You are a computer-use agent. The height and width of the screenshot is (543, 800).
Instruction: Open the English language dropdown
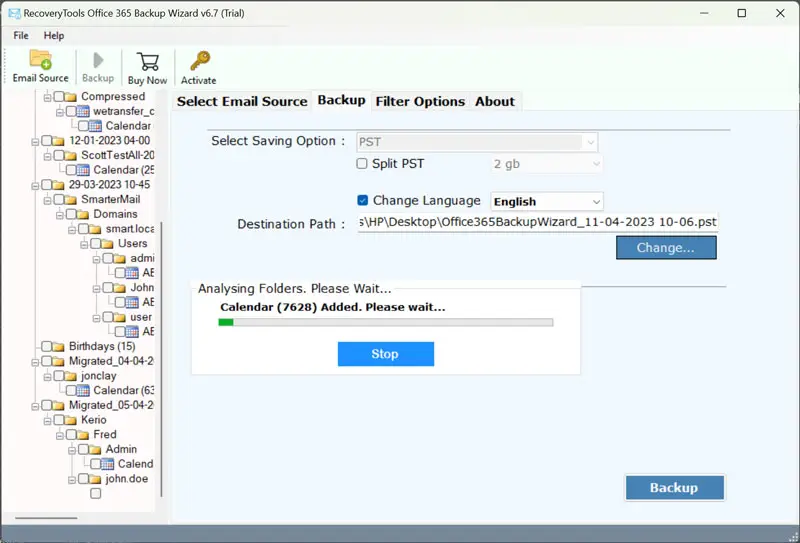(x=547, y=202)
